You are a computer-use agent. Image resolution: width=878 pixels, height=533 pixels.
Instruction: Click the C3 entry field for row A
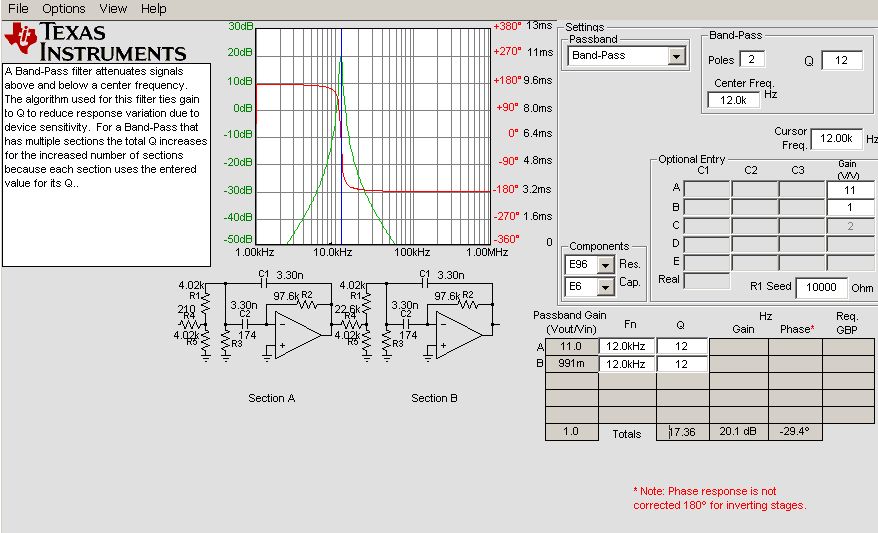[801, 189]
